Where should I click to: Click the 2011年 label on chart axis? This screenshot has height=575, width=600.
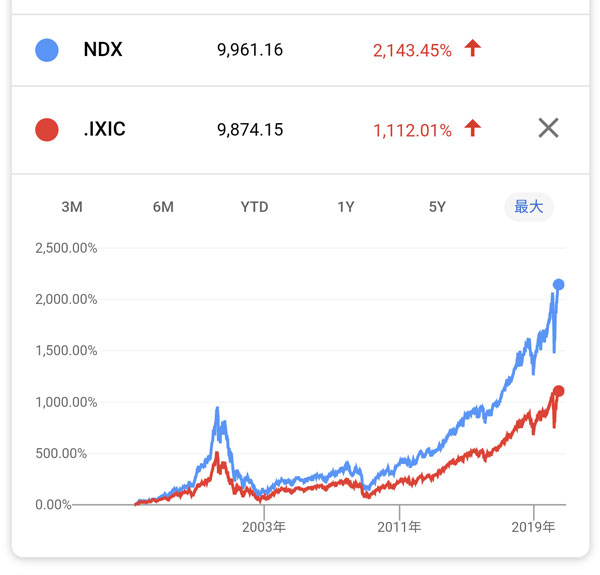pos(400,526)
